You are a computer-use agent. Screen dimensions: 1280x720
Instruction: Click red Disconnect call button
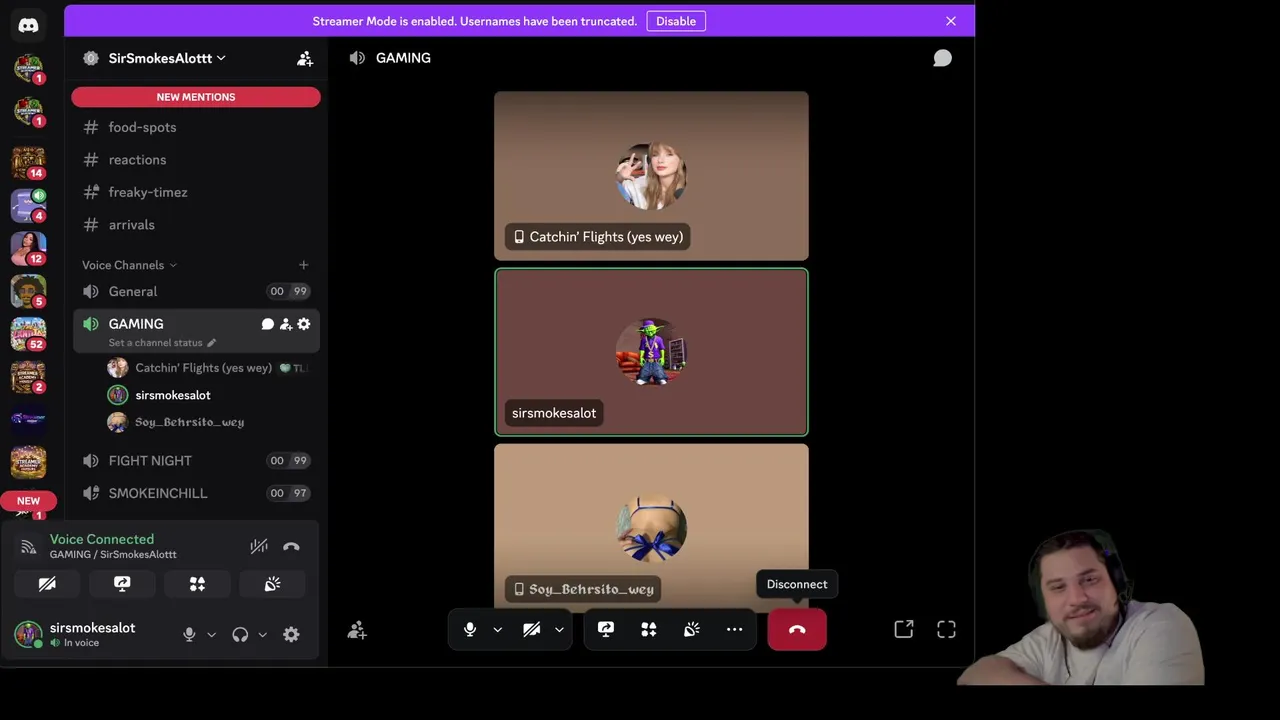pyautogui.click(x=797, y=629)
